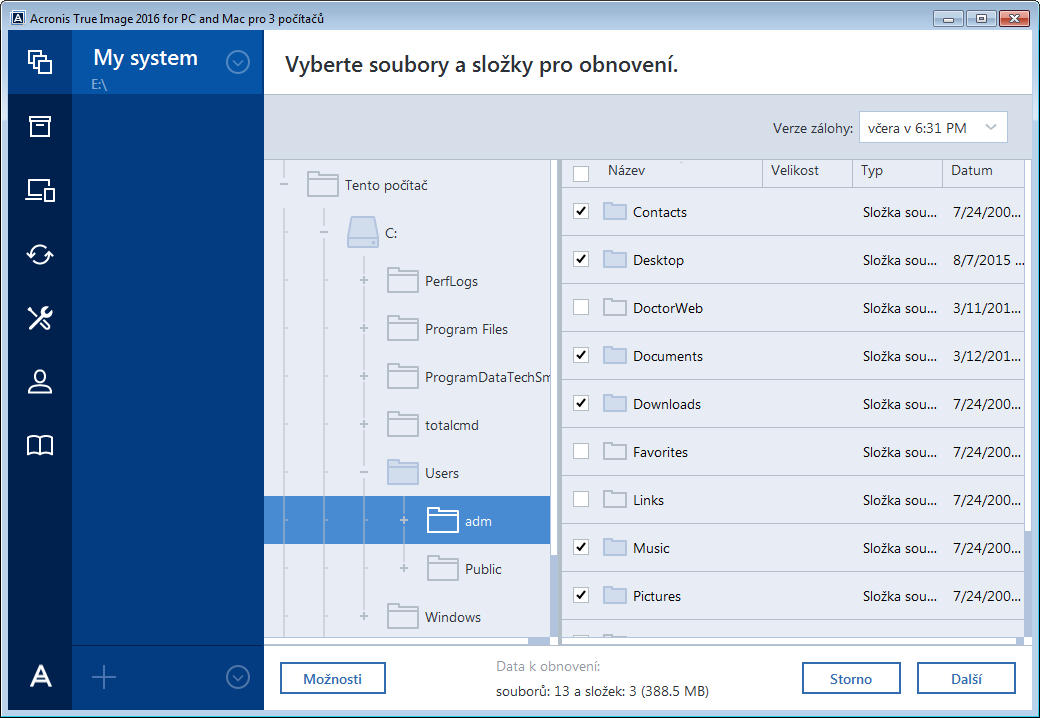Click the Možnosti options button
The width and height of the screenshot is (1040, 718).
pos(332,678)
